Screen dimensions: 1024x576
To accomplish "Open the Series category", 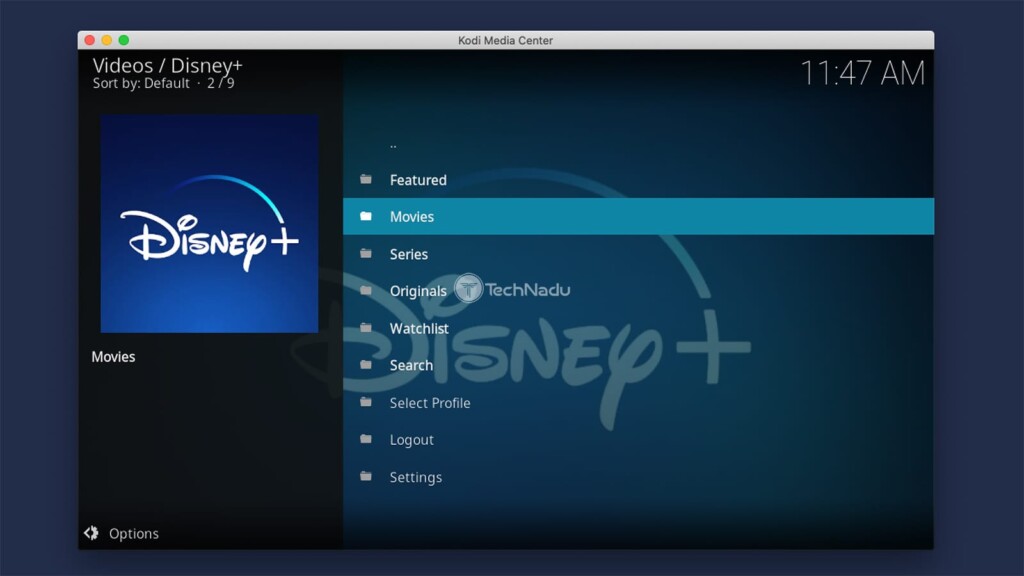I will point(638,253).
